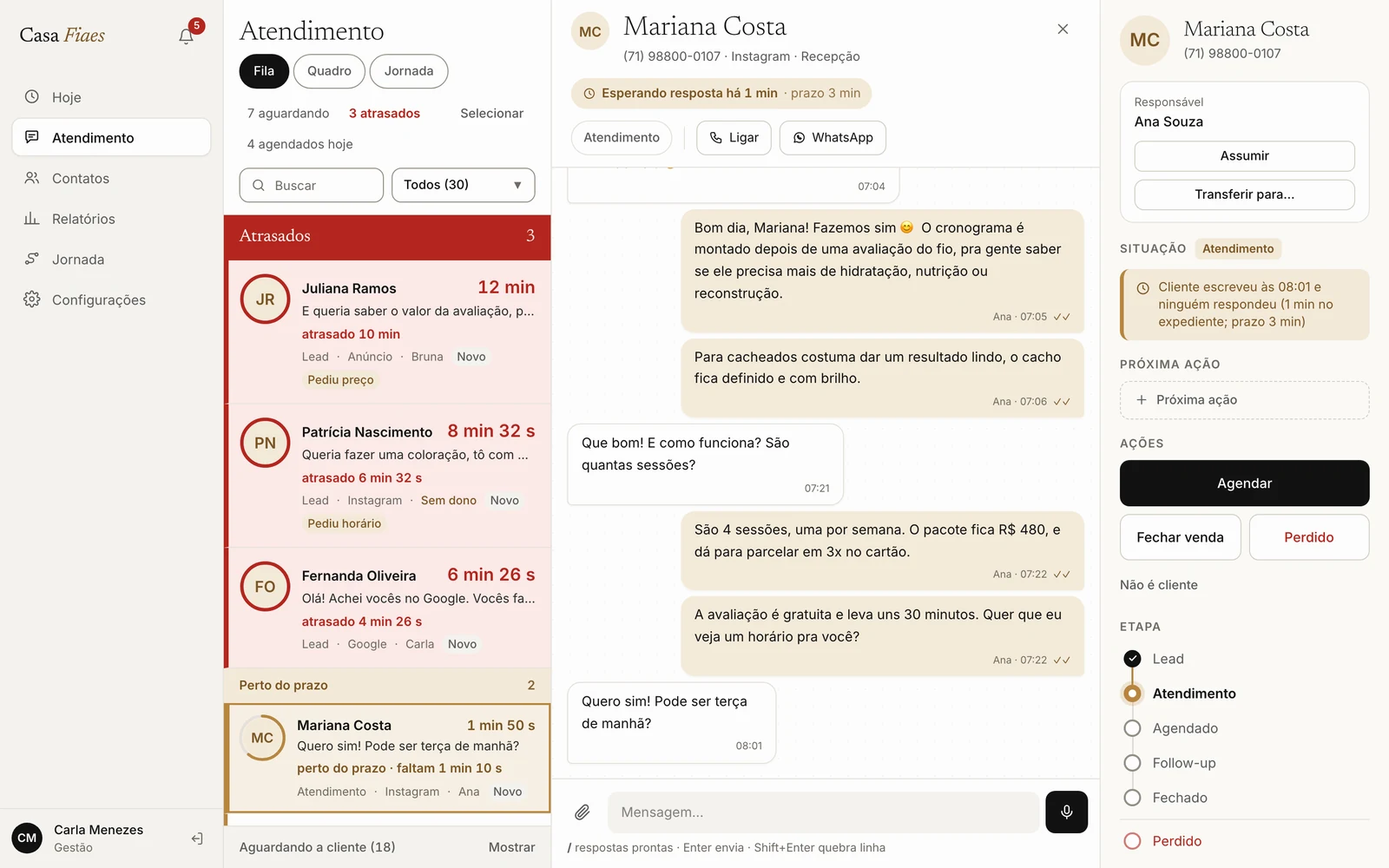Select the Follow-up stage
The height and width of the screenshot is (868, 1389).
1132,763
